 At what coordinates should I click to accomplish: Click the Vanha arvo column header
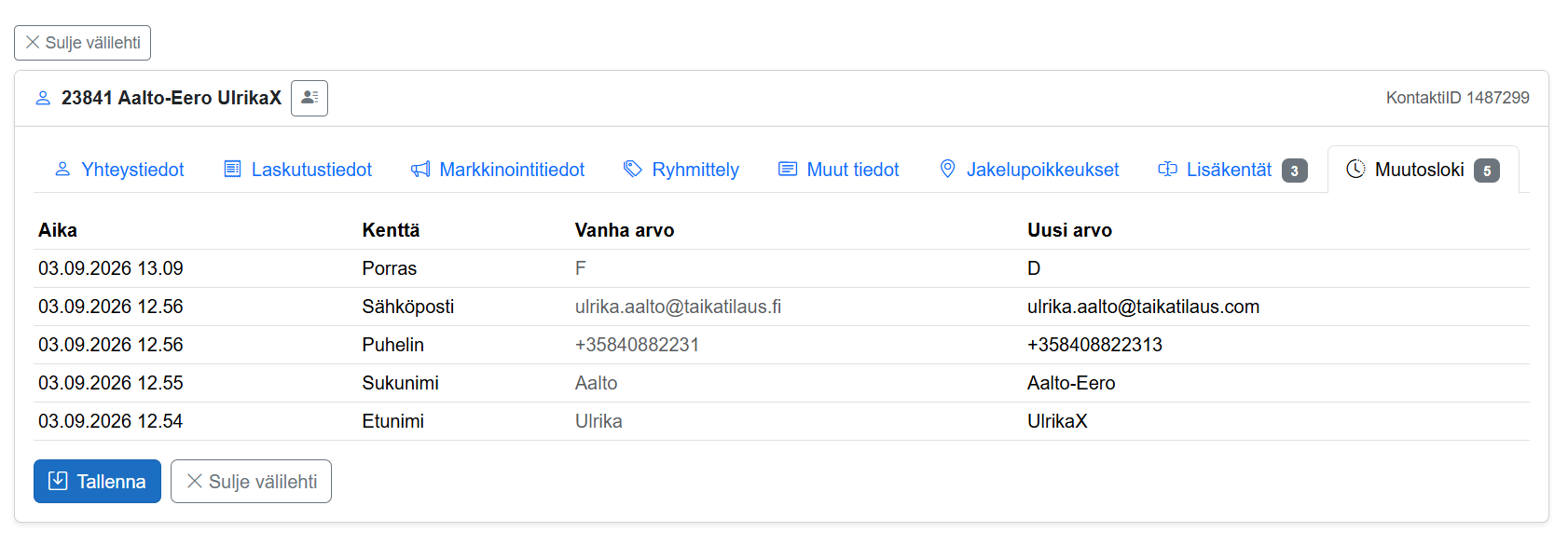[625, 230]
